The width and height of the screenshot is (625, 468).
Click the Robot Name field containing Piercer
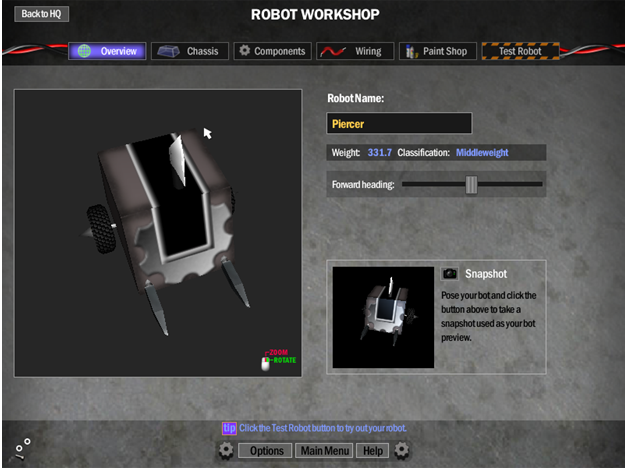(399, 123)
